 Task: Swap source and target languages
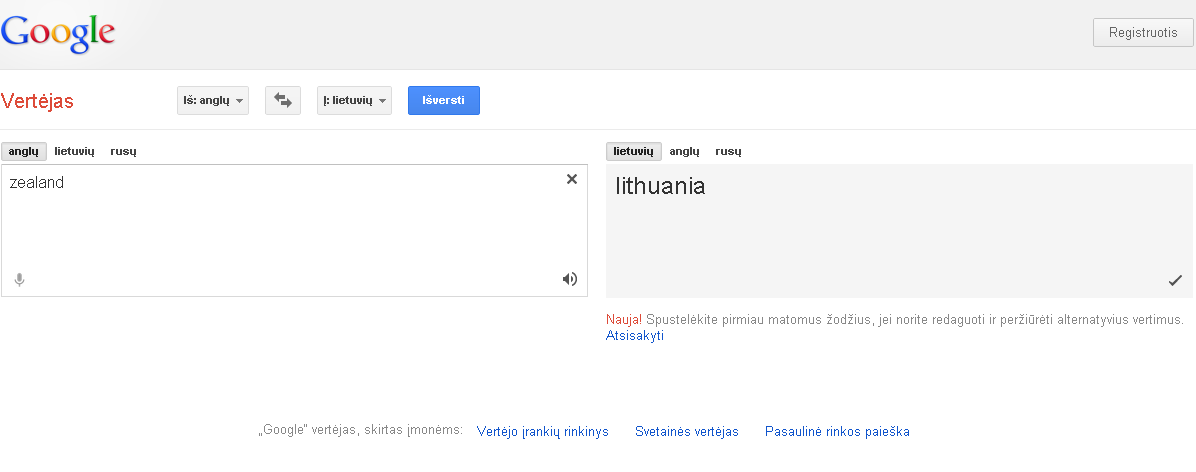283,101
